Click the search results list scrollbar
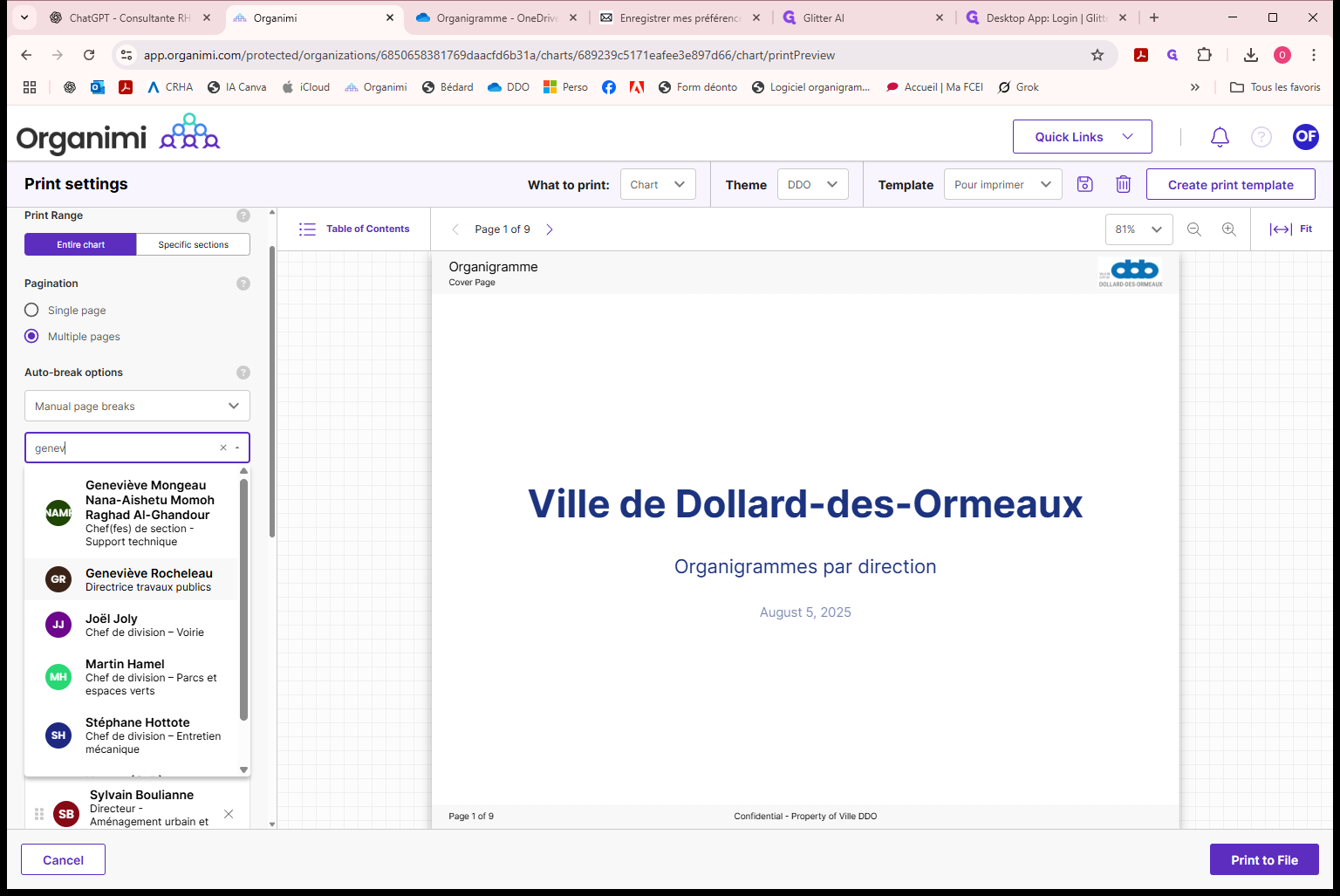Screen dimensions: 1340x896 point(243,598)
